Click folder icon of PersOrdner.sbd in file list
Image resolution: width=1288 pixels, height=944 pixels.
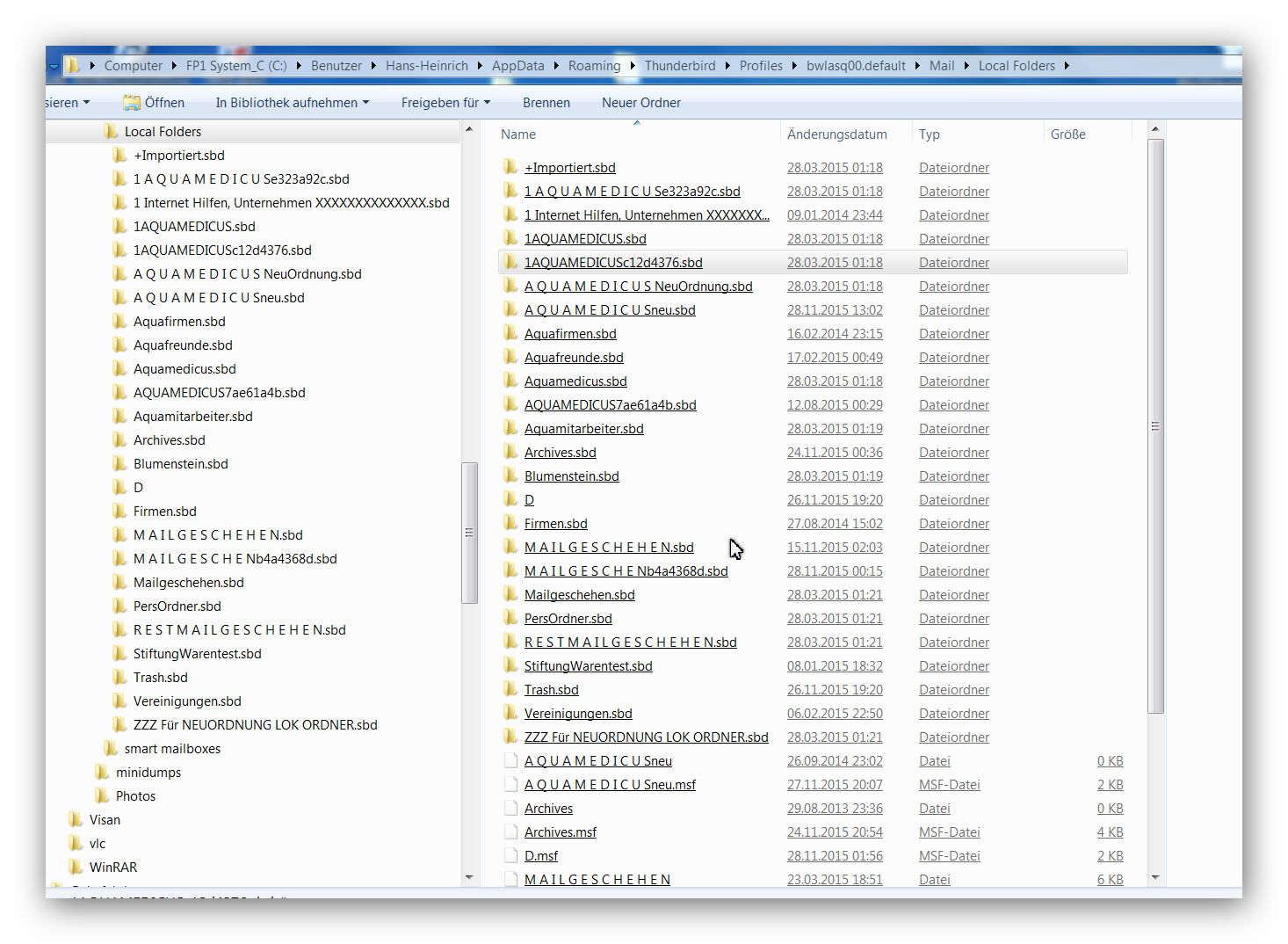[510, 618]
